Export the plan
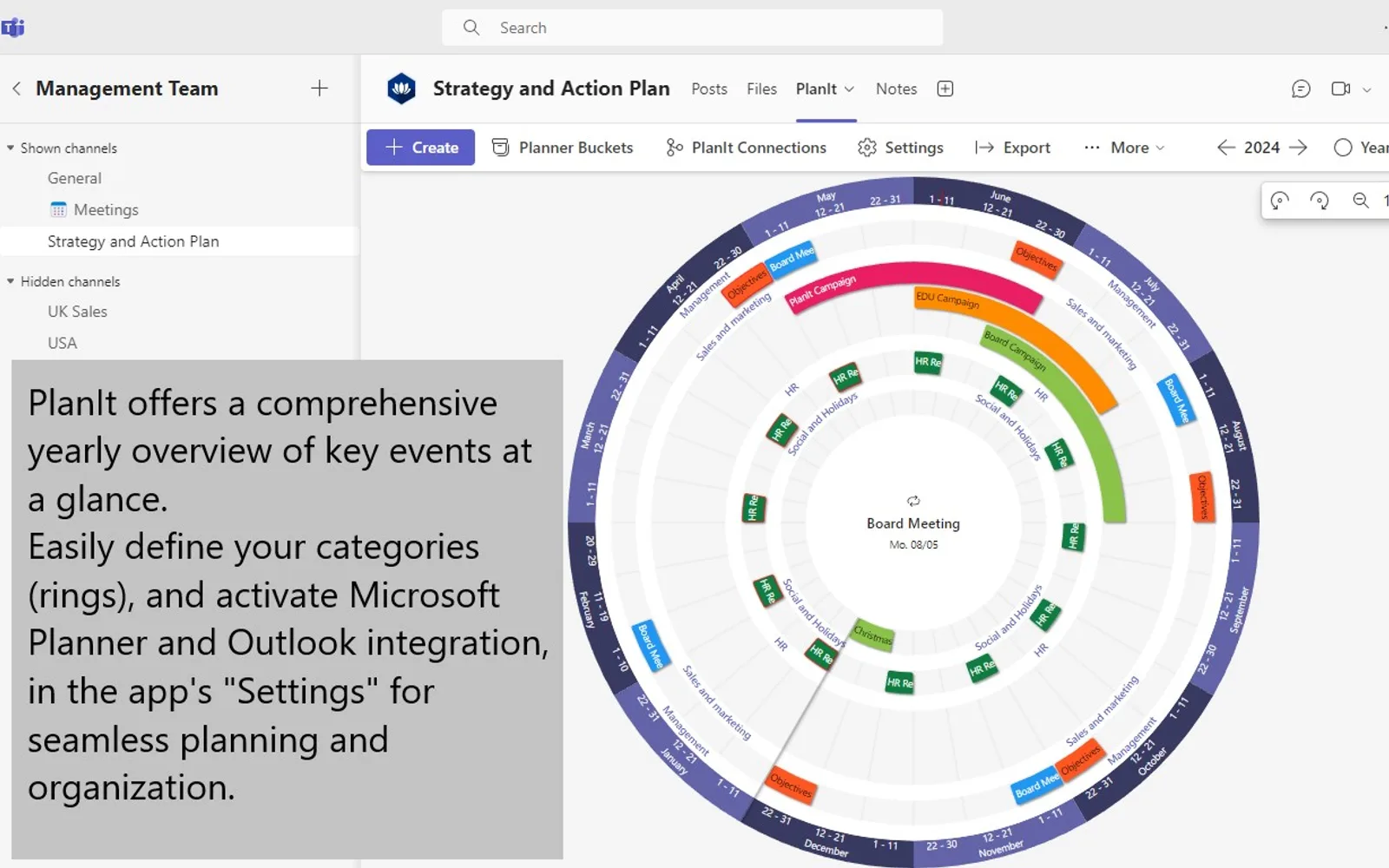The image size is (1389, 868). pyautogui.click(x=1012, y=148)
